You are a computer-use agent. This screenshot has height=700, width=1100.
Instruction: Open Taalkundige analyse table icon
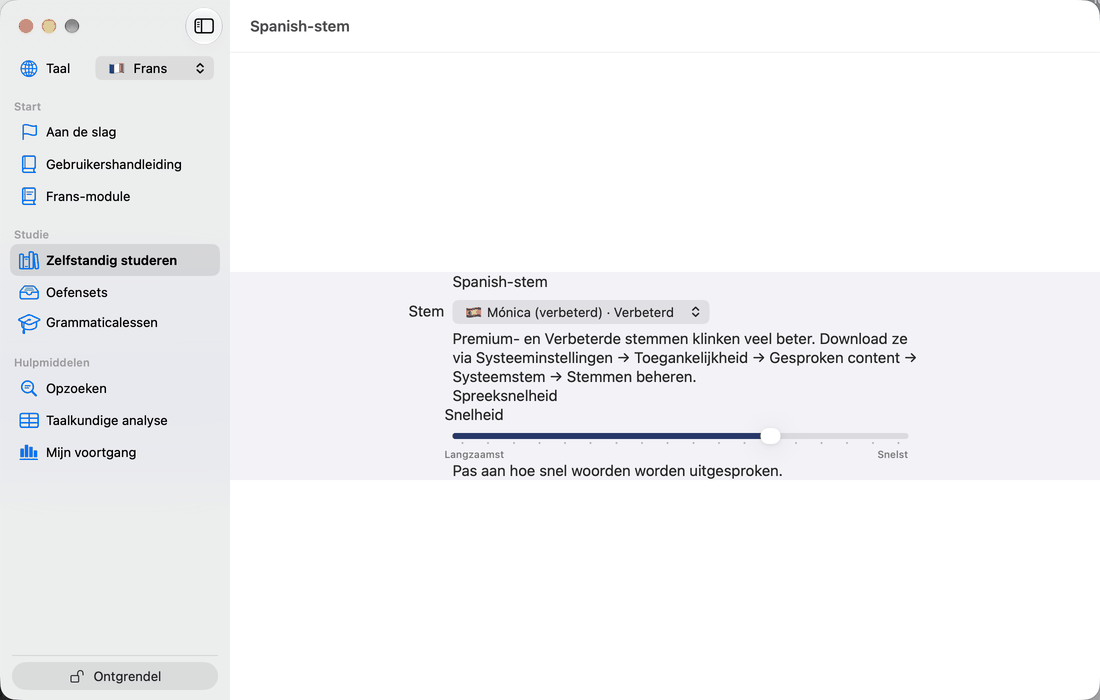[x=29, y=420]
